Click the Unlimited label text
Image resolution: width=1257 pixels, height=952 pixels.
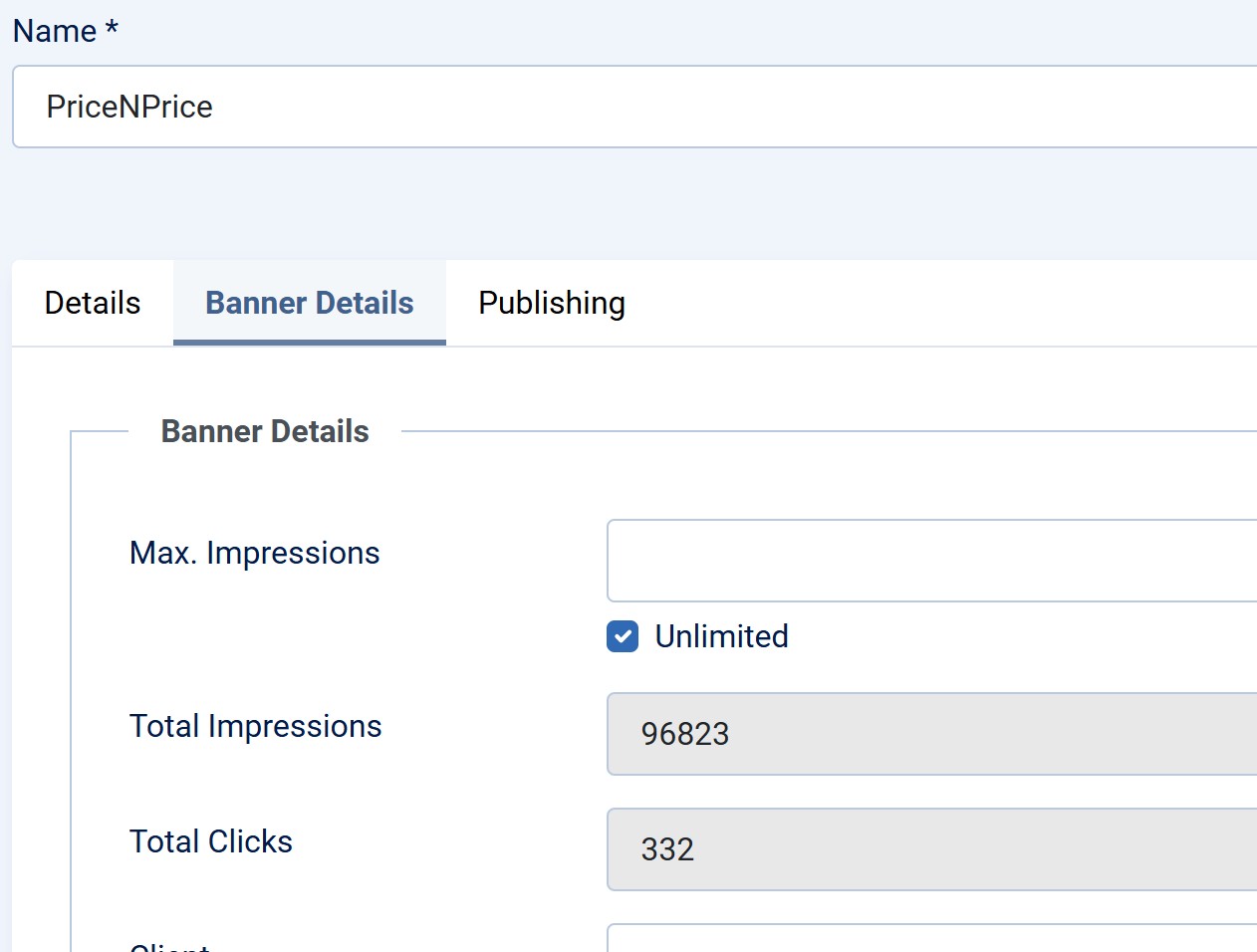click(x=721, y=636)
